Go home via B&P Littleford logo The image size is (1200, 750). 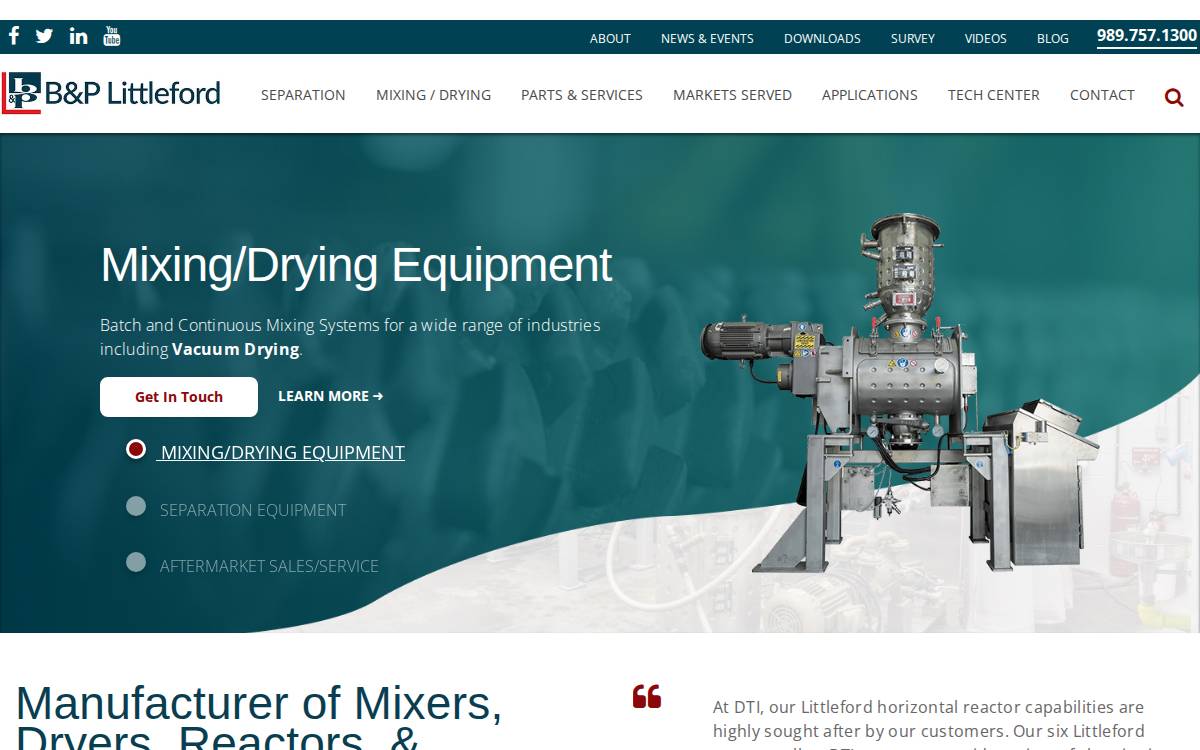111,93
